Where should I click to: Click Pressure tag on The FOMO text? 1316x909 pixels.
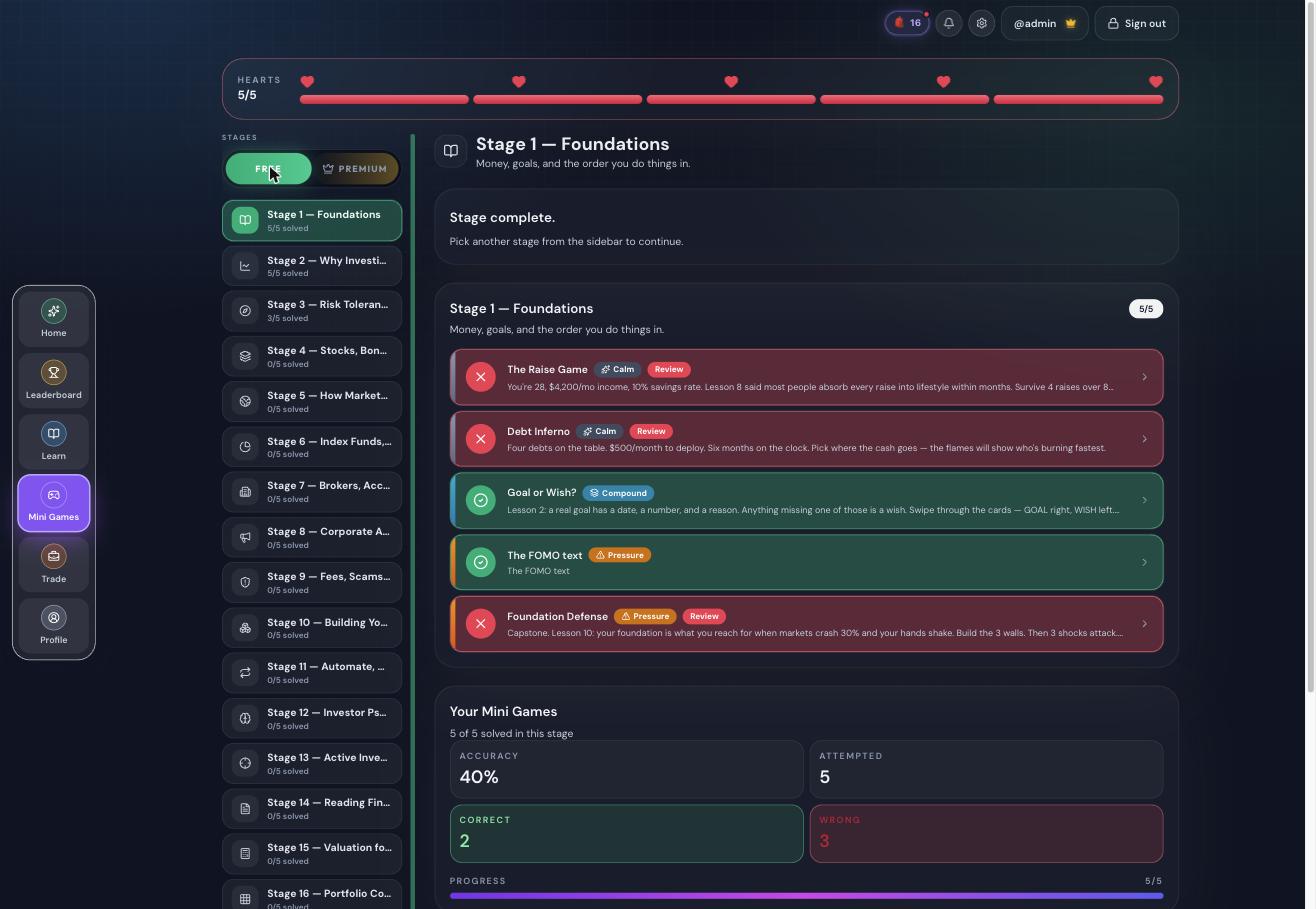coord(620,555)
